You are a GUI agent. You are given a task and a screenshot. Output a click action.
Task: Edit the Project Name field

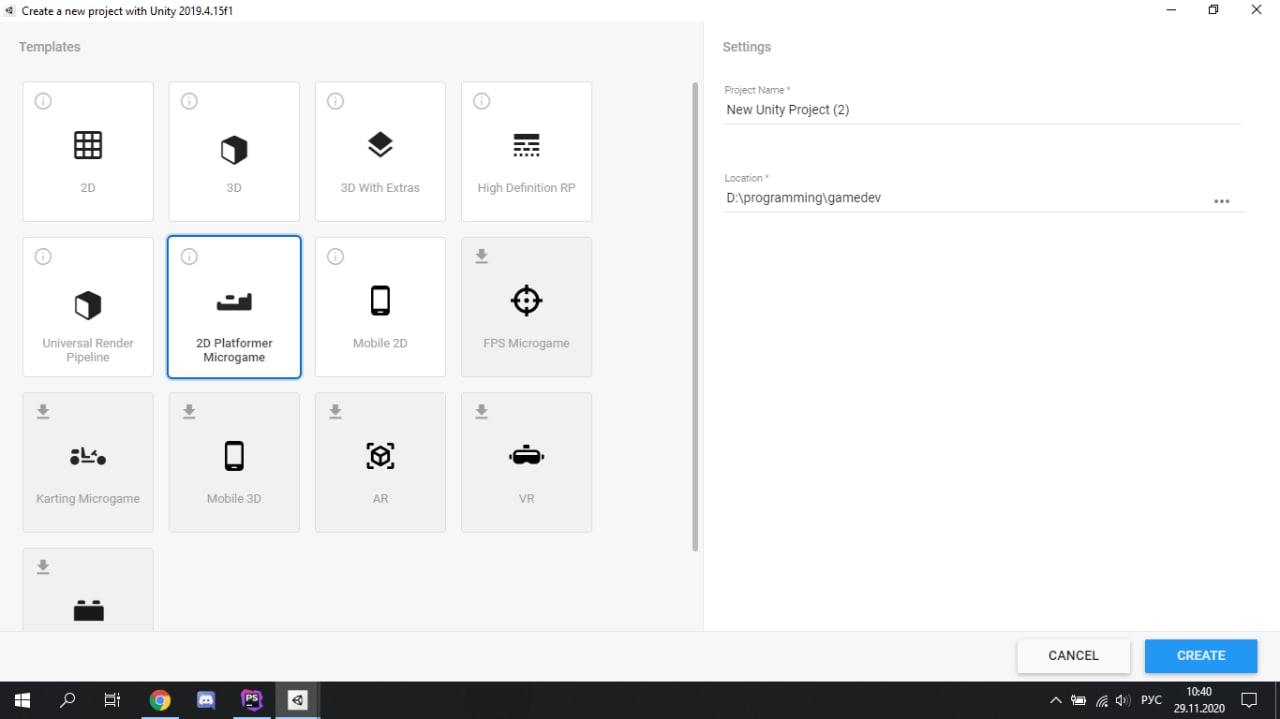(x=982, y=110)
